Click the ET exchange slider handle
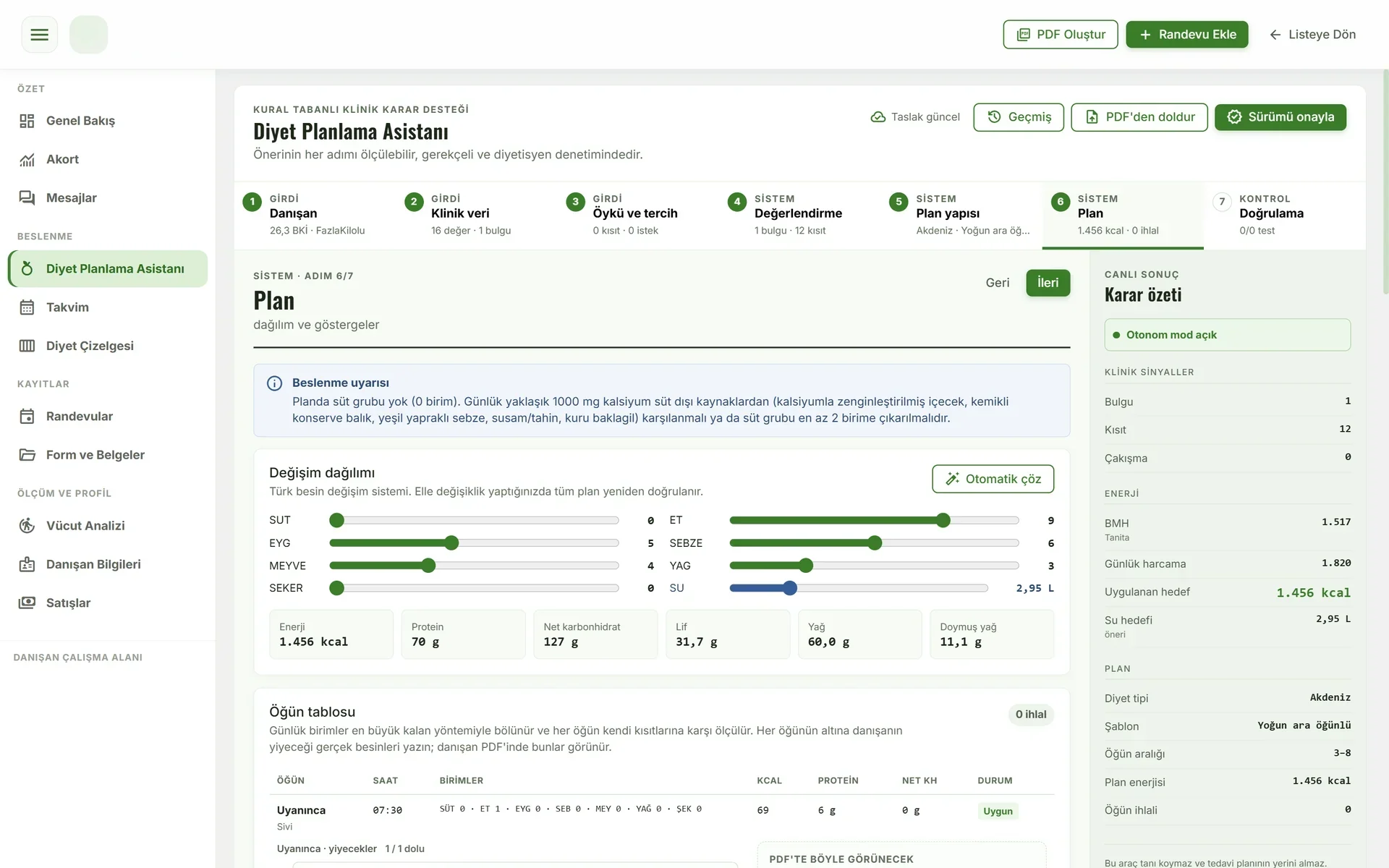The image size is (1389, 868). pos(943,520)
